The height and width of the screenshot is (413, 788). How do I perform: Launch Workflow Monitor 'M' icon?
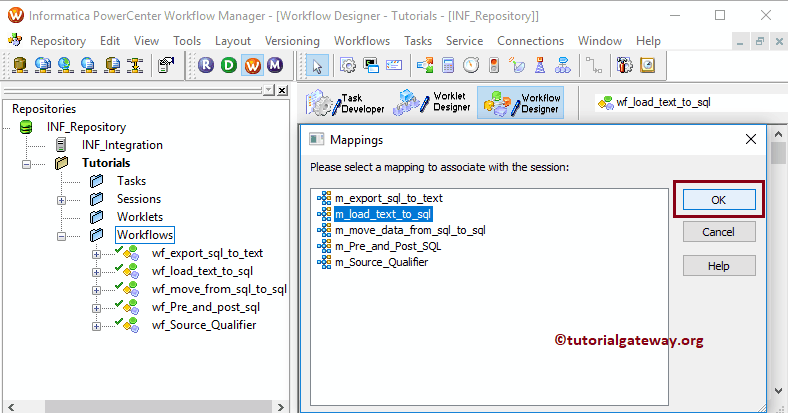click(274, 65)
